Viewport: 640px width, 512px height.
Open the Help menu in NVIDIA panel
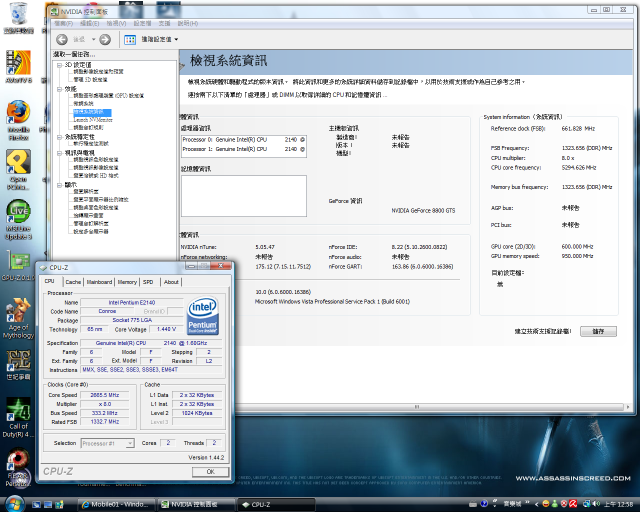[188, 24]
